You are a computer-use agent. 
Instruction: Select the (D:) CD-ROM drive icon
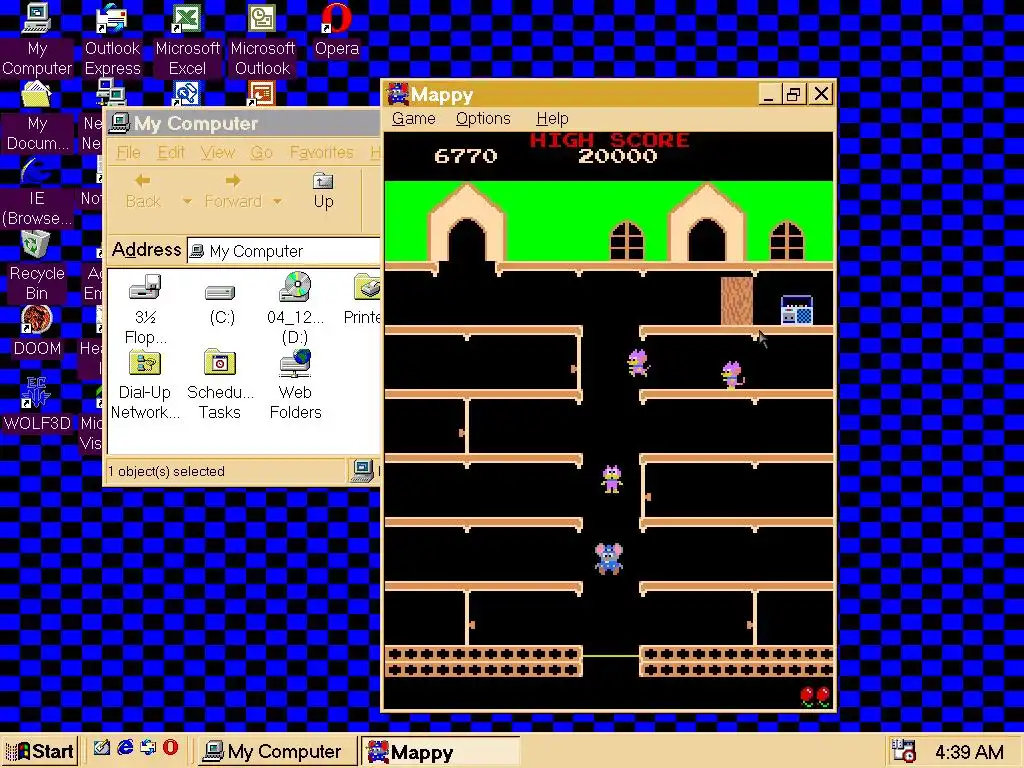pyautogui.click(x=295, y=309)
